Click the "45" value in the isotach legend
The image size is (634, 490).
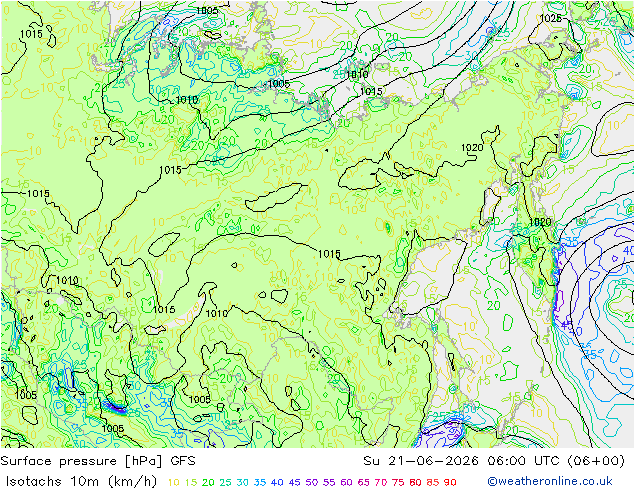[294, 482]
